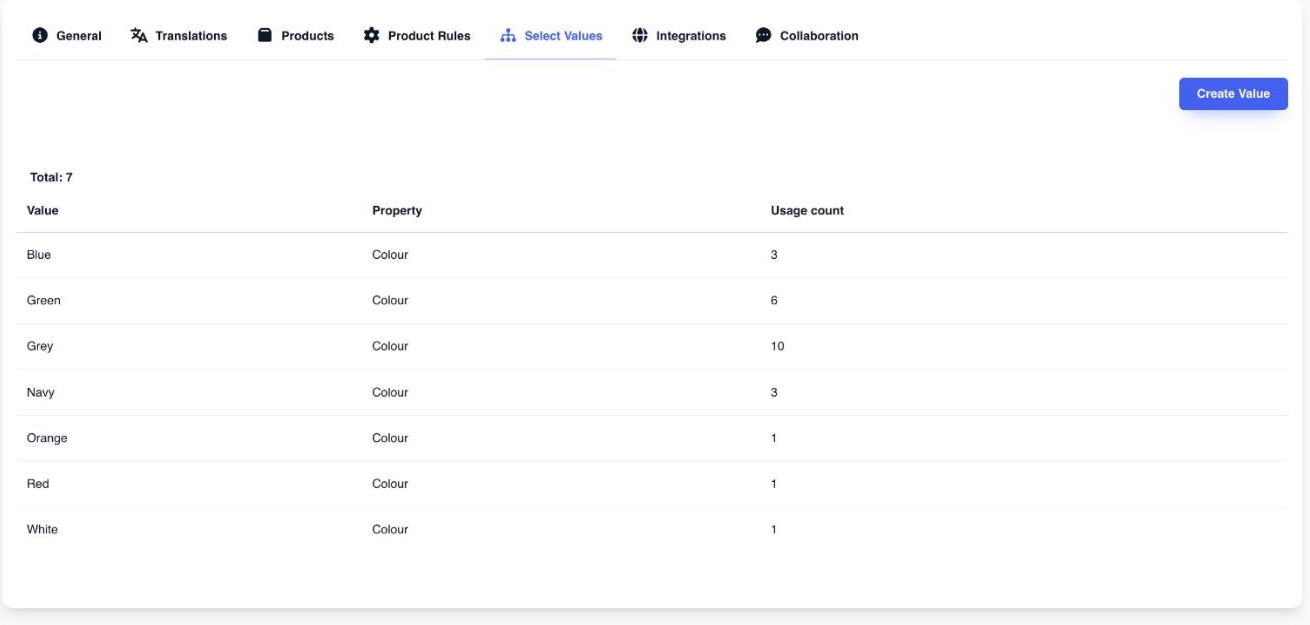Click the Create Value button
Viewport: 1310px width, 625px height.
(x=1233, y=94)
